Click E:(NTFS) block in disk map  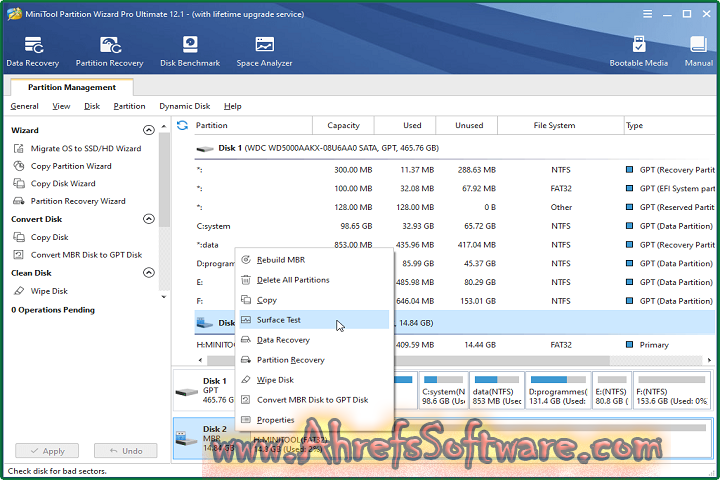[612, 391]
